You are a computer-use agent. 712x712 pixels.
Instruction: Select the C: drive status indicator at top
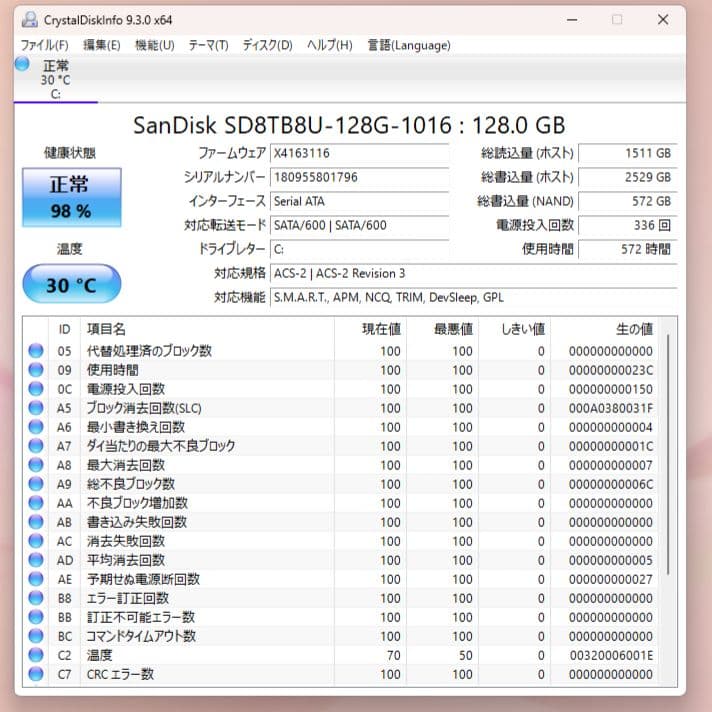coord(55,79)
